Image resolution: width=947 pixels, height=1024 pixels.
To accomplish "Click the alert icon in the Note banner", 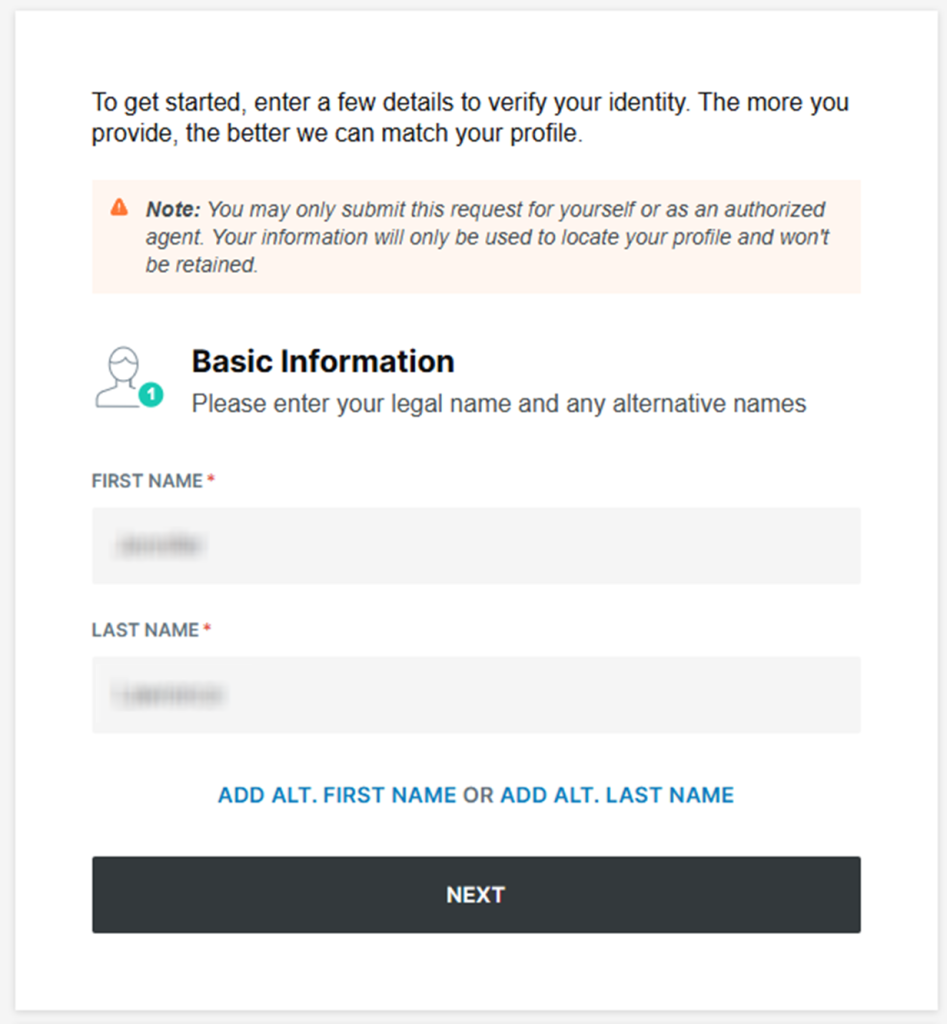I will pos(121,208).
